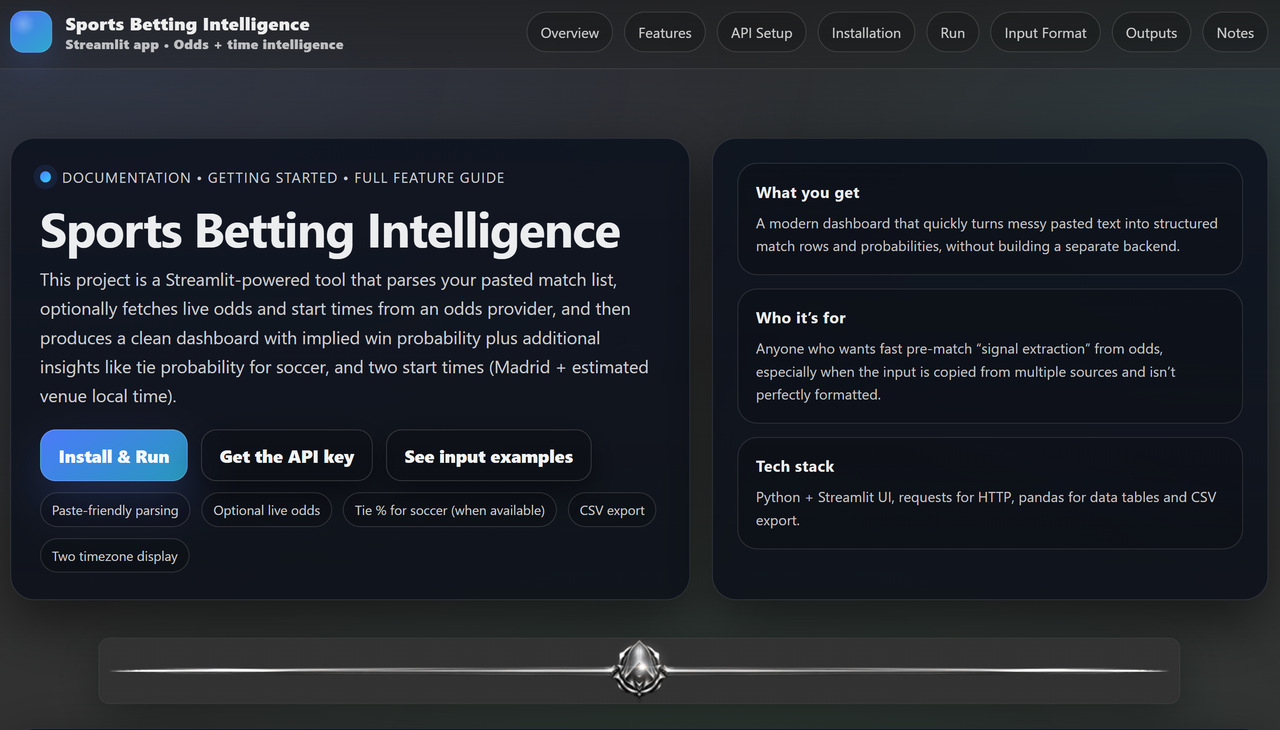The height and width of the screenshot is (730, 1280).
Task: Select the Optional live odds tag
Action: [267, 510]
